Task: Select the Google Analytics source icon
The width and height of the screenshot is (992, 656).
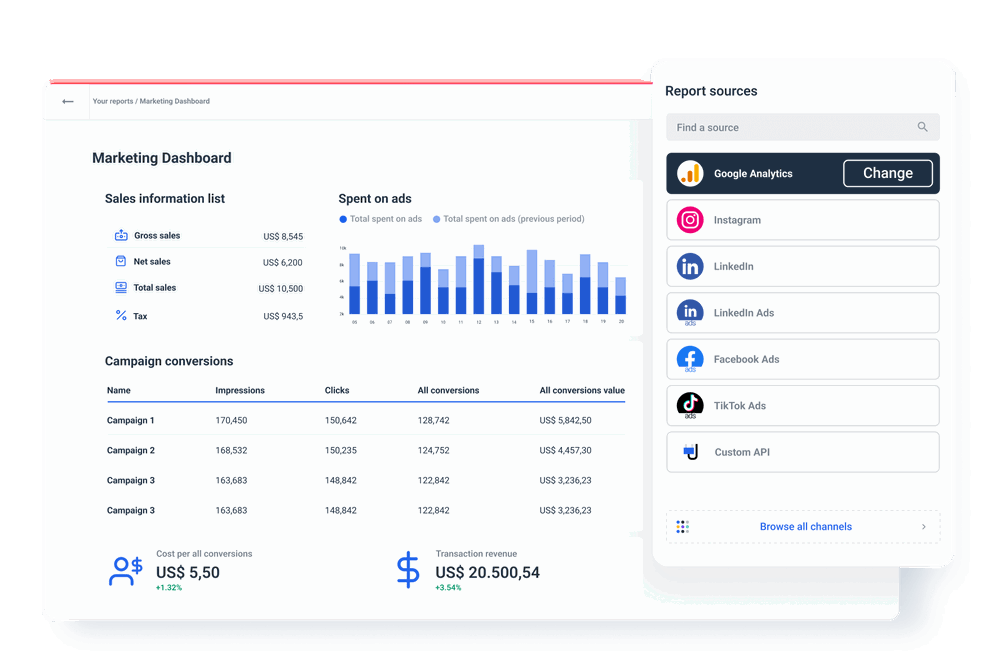Action: click(690, 172)
